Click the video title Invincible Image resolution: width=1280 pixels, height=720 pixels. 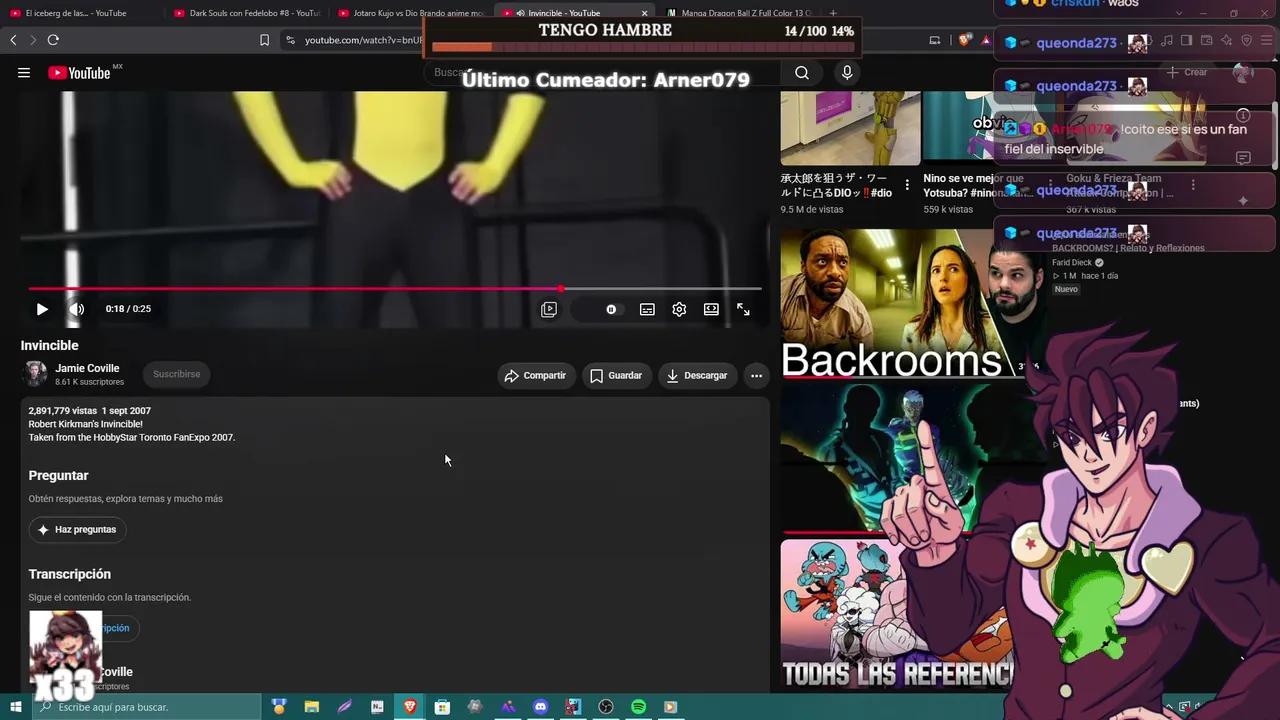pos(50,345)
